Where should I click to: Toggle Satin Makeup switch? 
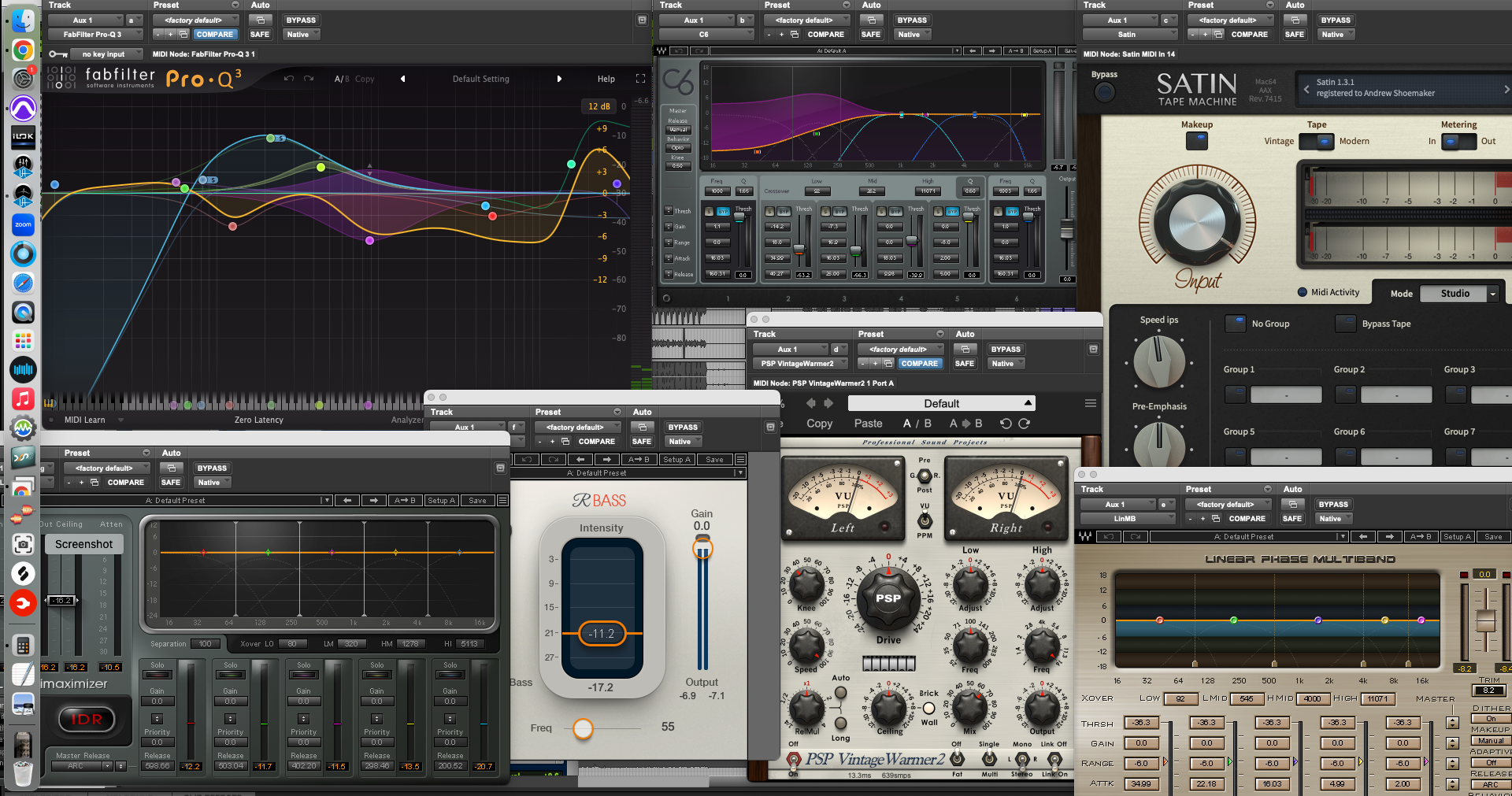click(1196, 141)
